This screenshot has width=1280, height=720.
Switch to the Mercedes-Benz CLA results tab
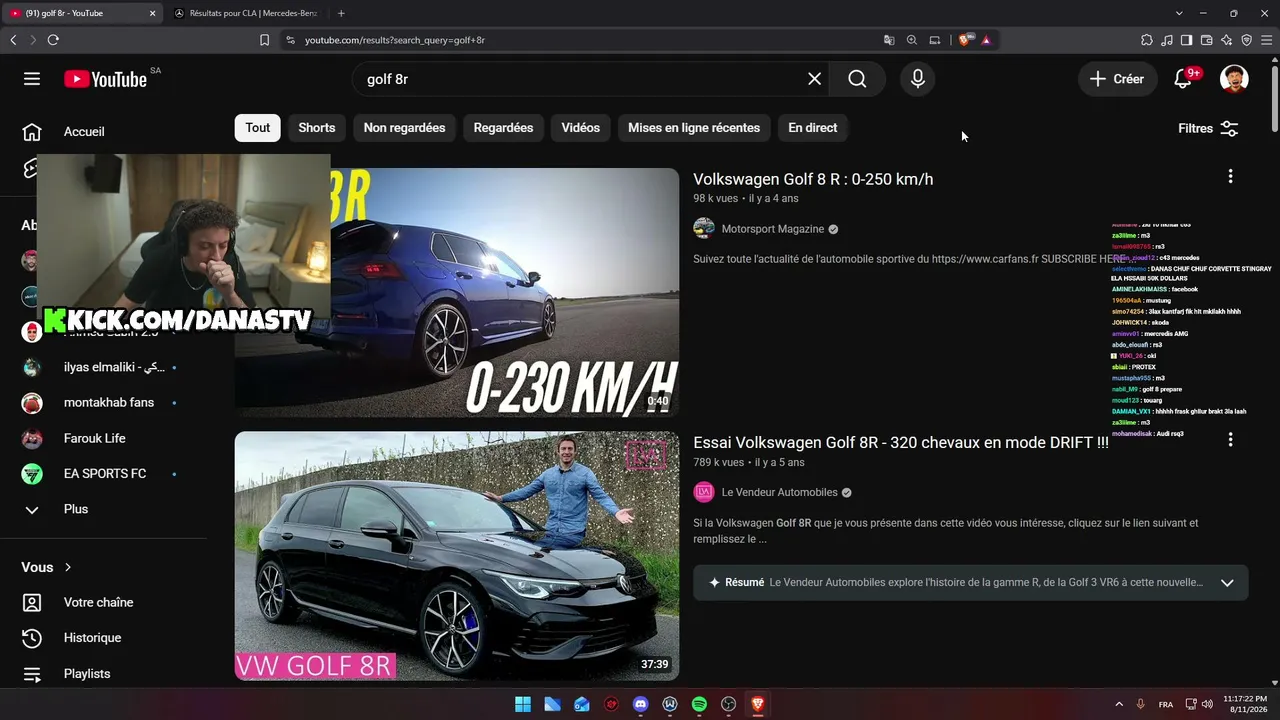point(247,13)
